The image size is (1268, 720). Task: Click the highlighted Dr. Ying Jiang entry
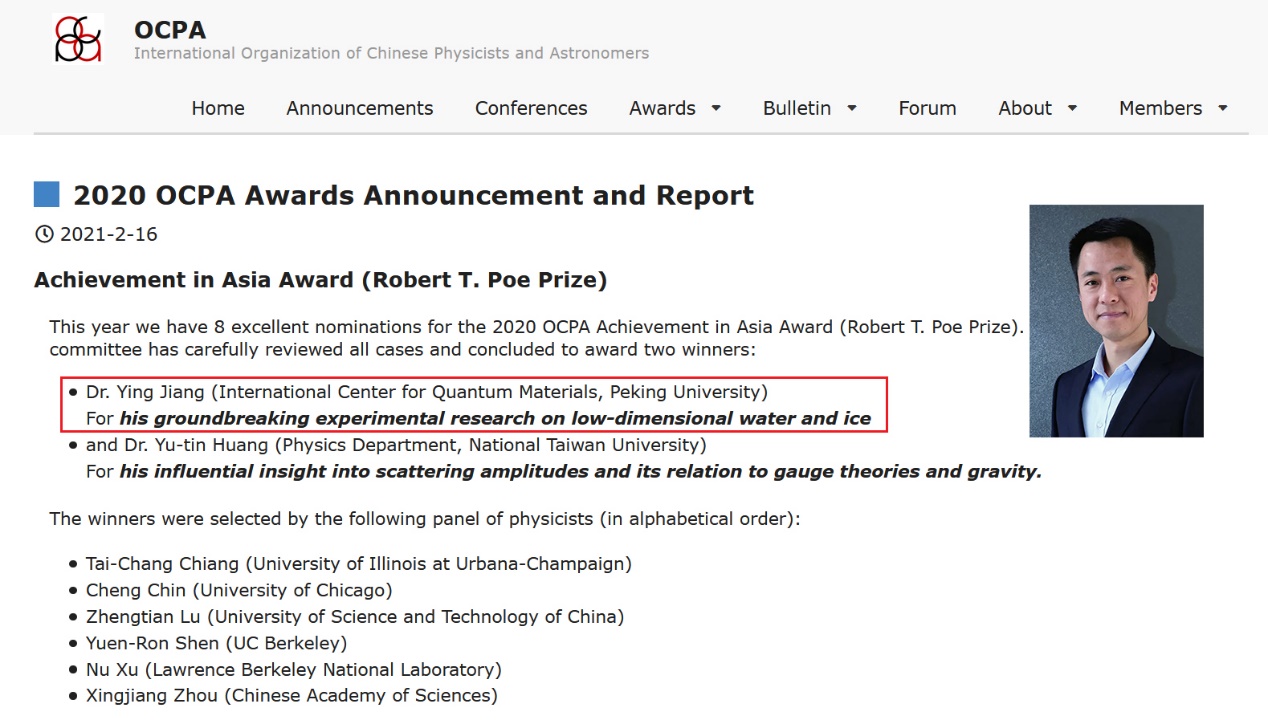(474, 405)
